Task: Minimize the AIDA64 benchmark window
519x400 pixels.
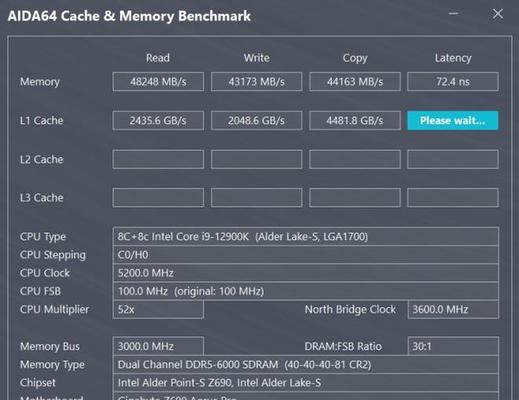Action: [453, 14]
